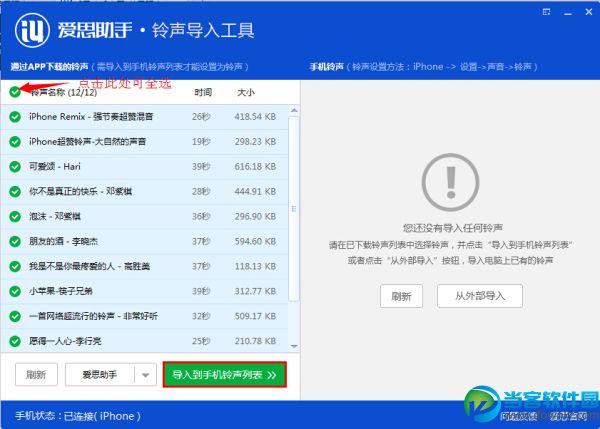Click the 问题反馈 link in footer
The height and width of the screenshot is (429, 600).
tap(519, 416)
